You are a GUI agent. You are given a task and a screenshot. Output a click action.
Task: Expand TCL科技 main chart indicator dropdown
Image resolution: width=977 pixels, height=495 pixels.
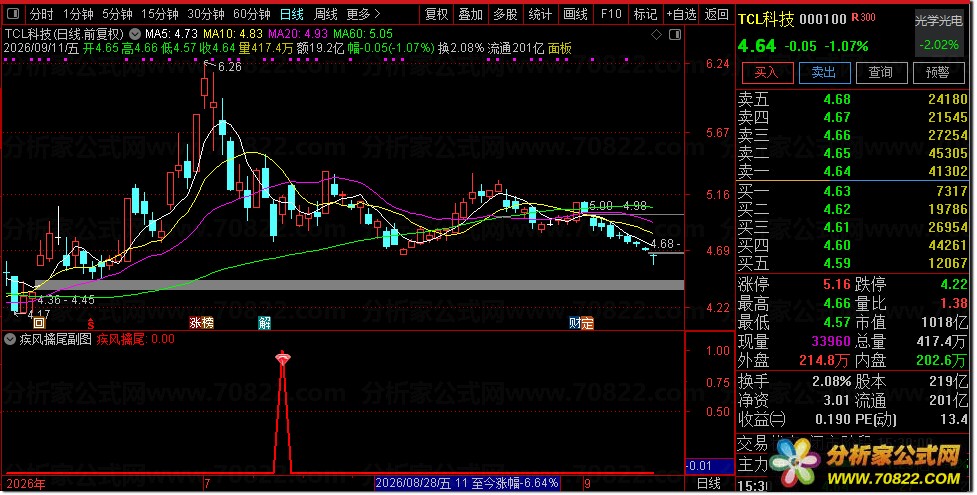pyautogui.click(x=135, y=34)
